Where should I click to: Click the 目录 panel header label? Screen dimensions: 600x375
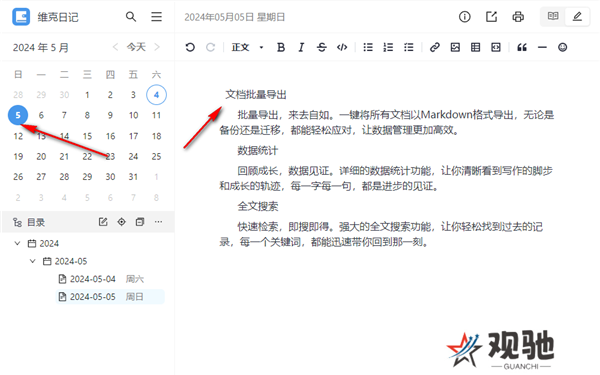coord(36,222)
